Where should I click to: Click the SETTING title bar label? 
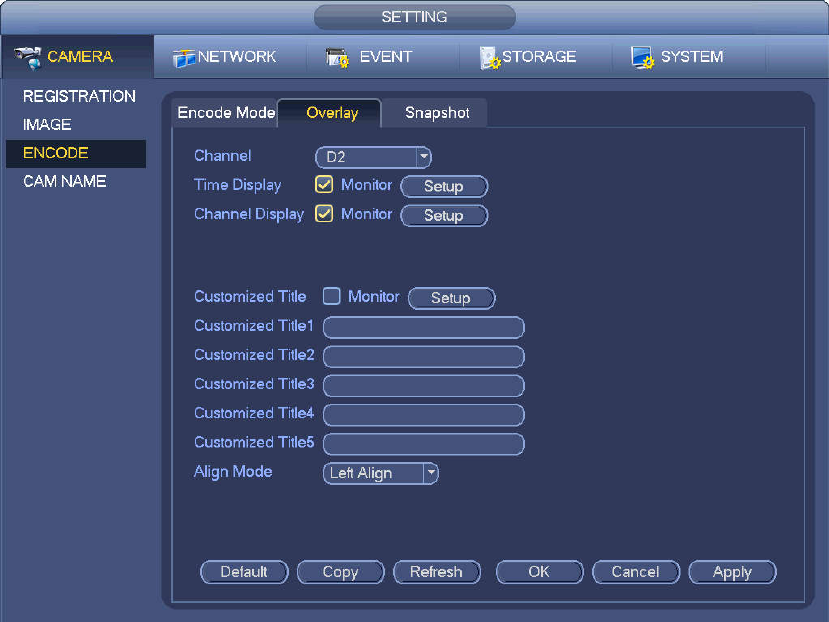(x=414, y=17)
